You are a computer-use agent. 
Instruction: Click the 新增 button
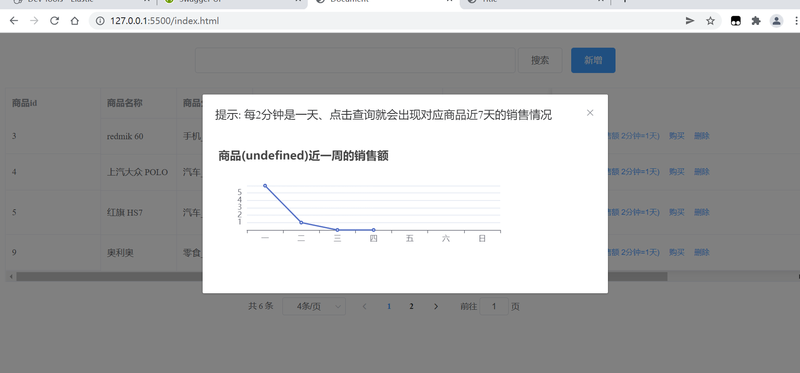593,60
